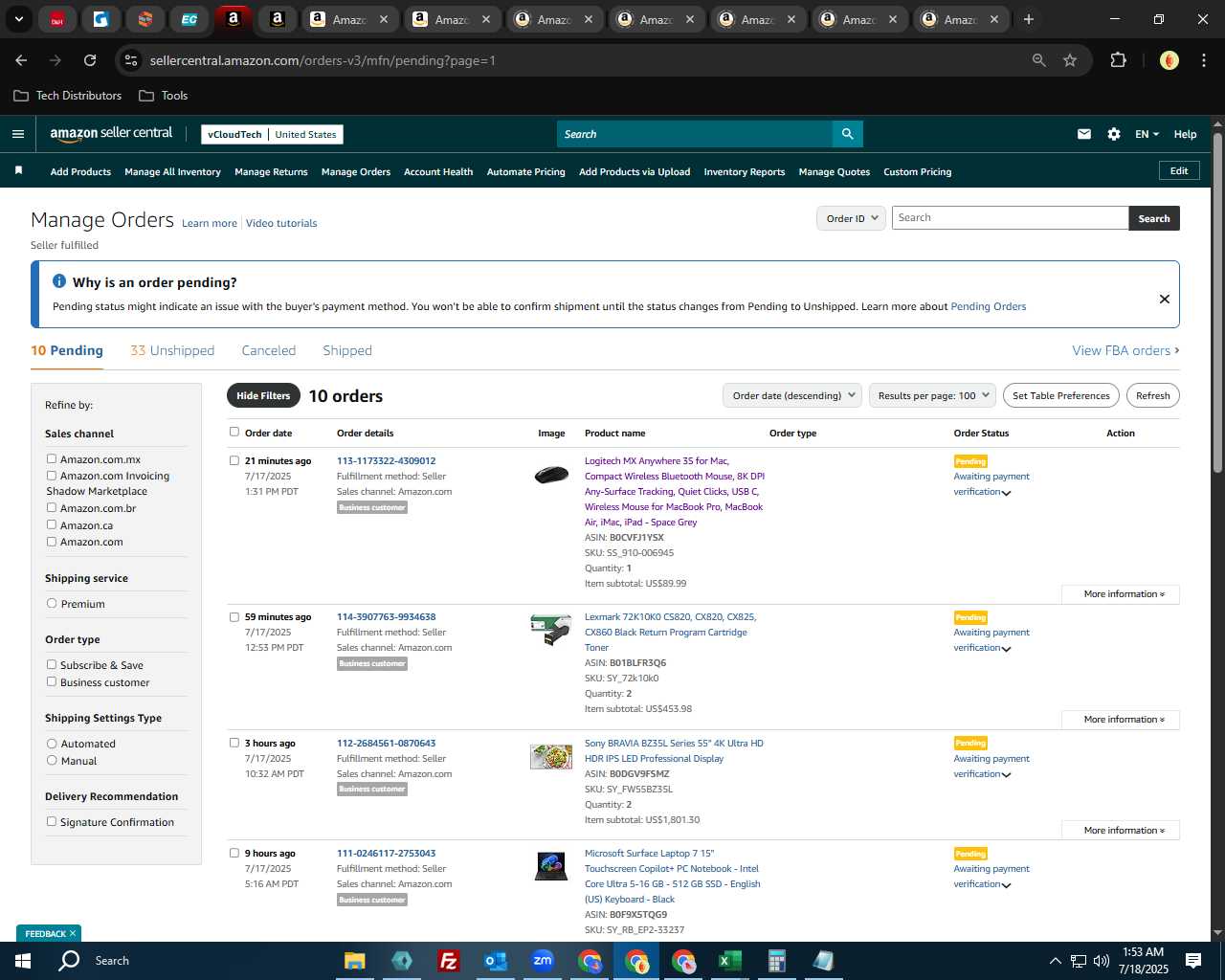This screenshot has width=1225, height=980.
Task: Expand Awaiting payment verification for Logitech order
Action: [1006, 493]
